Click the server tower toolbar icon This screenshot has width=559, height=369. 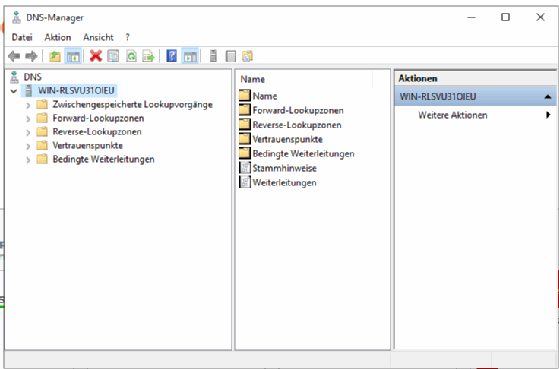coord(213,56)
